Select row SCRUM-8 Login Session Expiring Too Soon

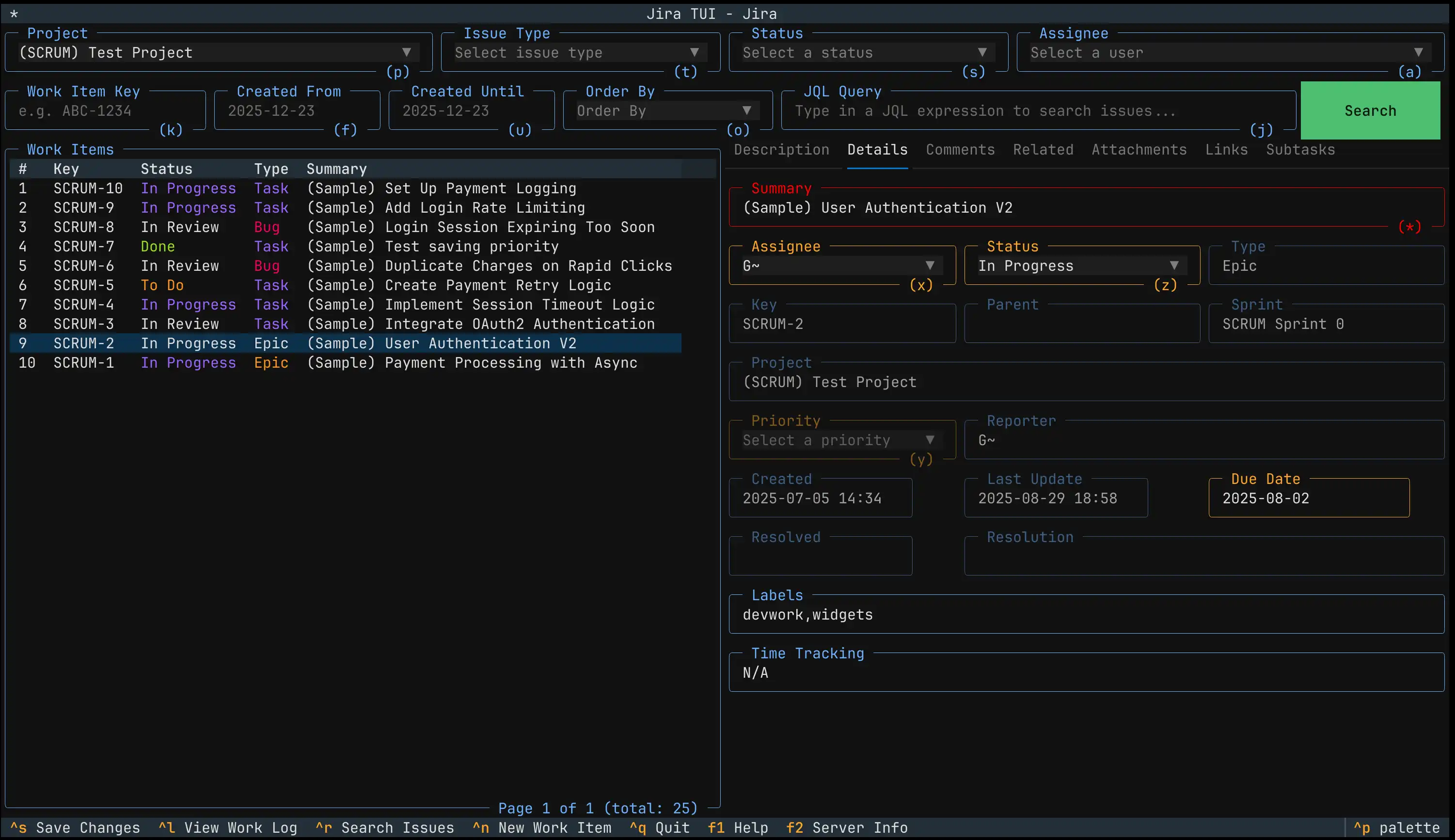tap(346, 227)
